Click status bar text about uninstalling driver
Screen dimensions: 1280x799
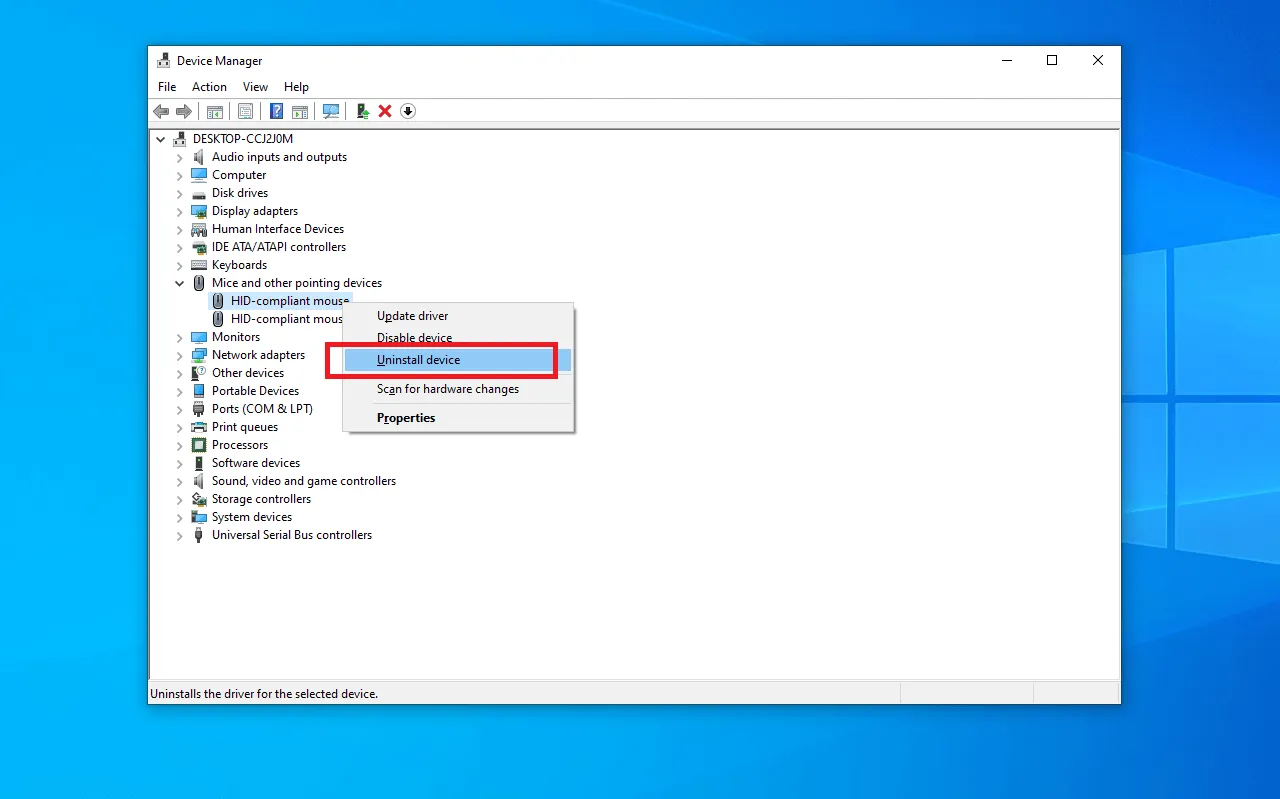(x=264, y=693)
